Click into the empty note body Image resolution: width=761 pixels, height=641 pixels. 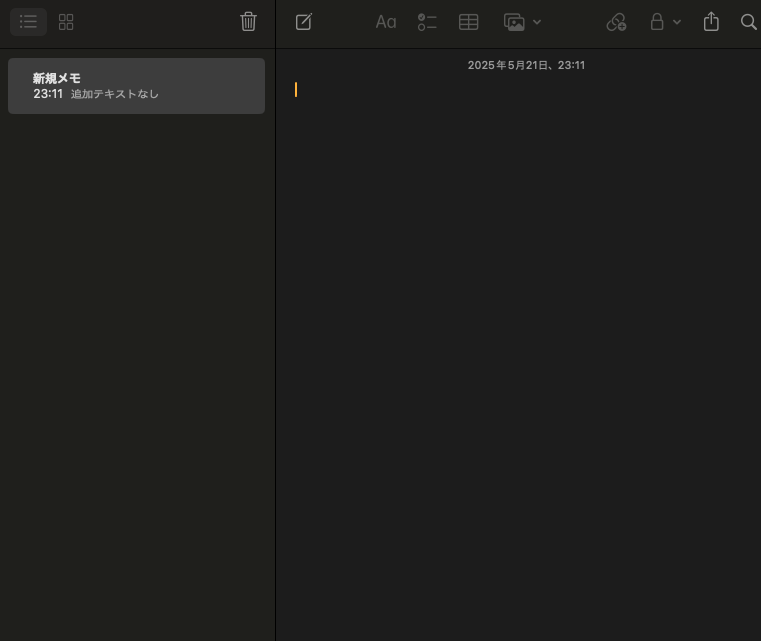pyautogui.click(x=518, y=340)
